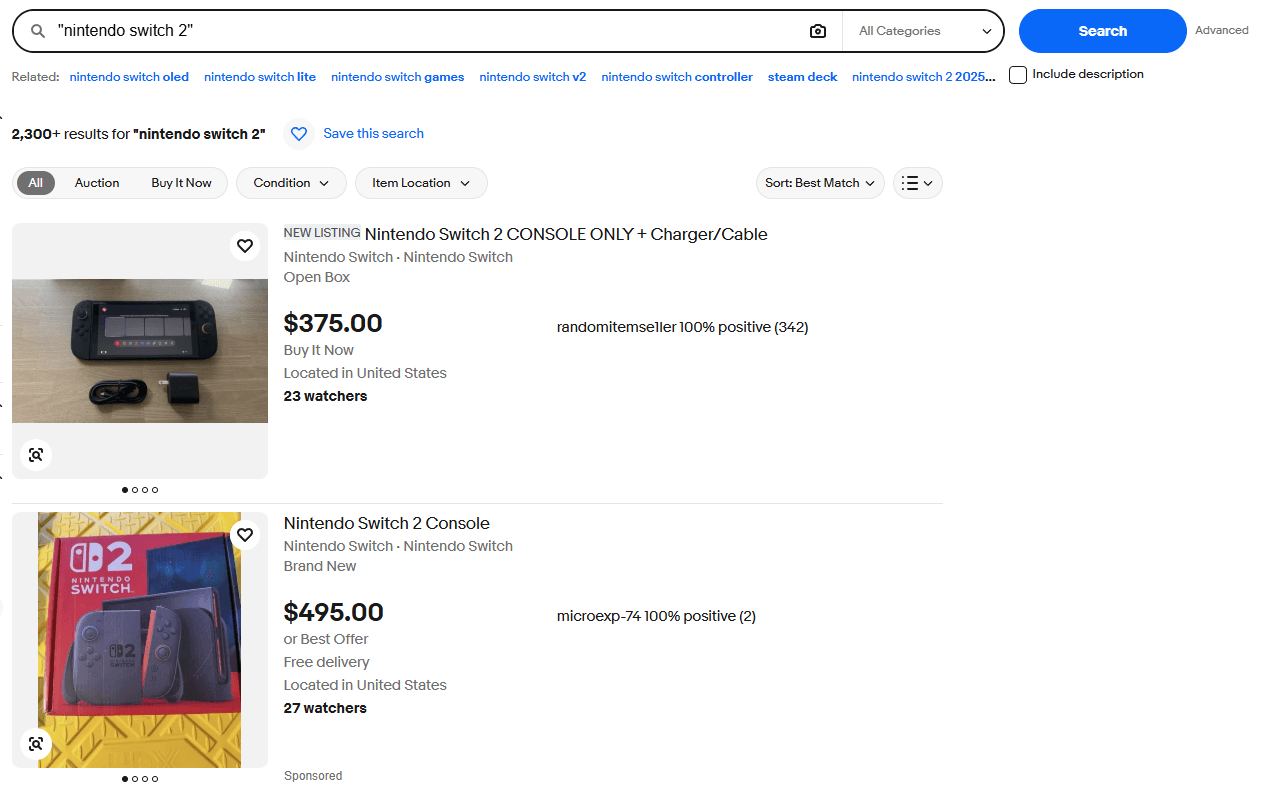The image size is (1263, 789).
Task: Click Open Box condition text
Action: pyautogui.click(x=317, y=278)
